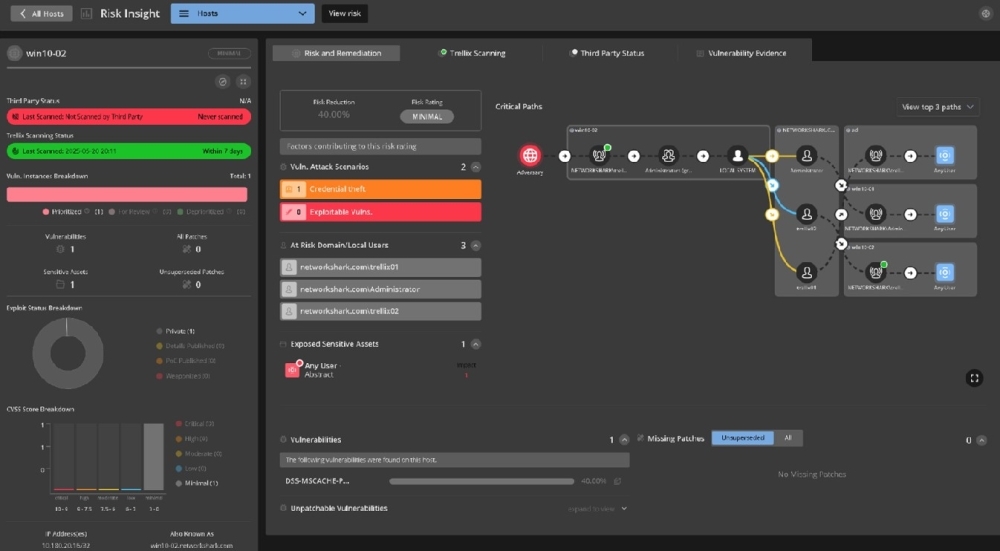Click the compass icon under win10-02 header

(223, 82)
